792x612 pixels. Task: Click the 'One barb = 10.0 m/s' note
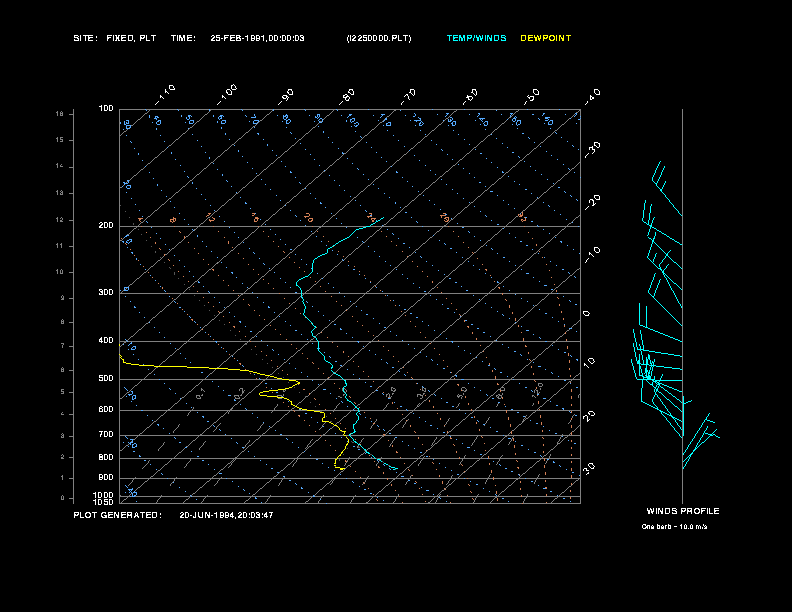tap(674, 527)
